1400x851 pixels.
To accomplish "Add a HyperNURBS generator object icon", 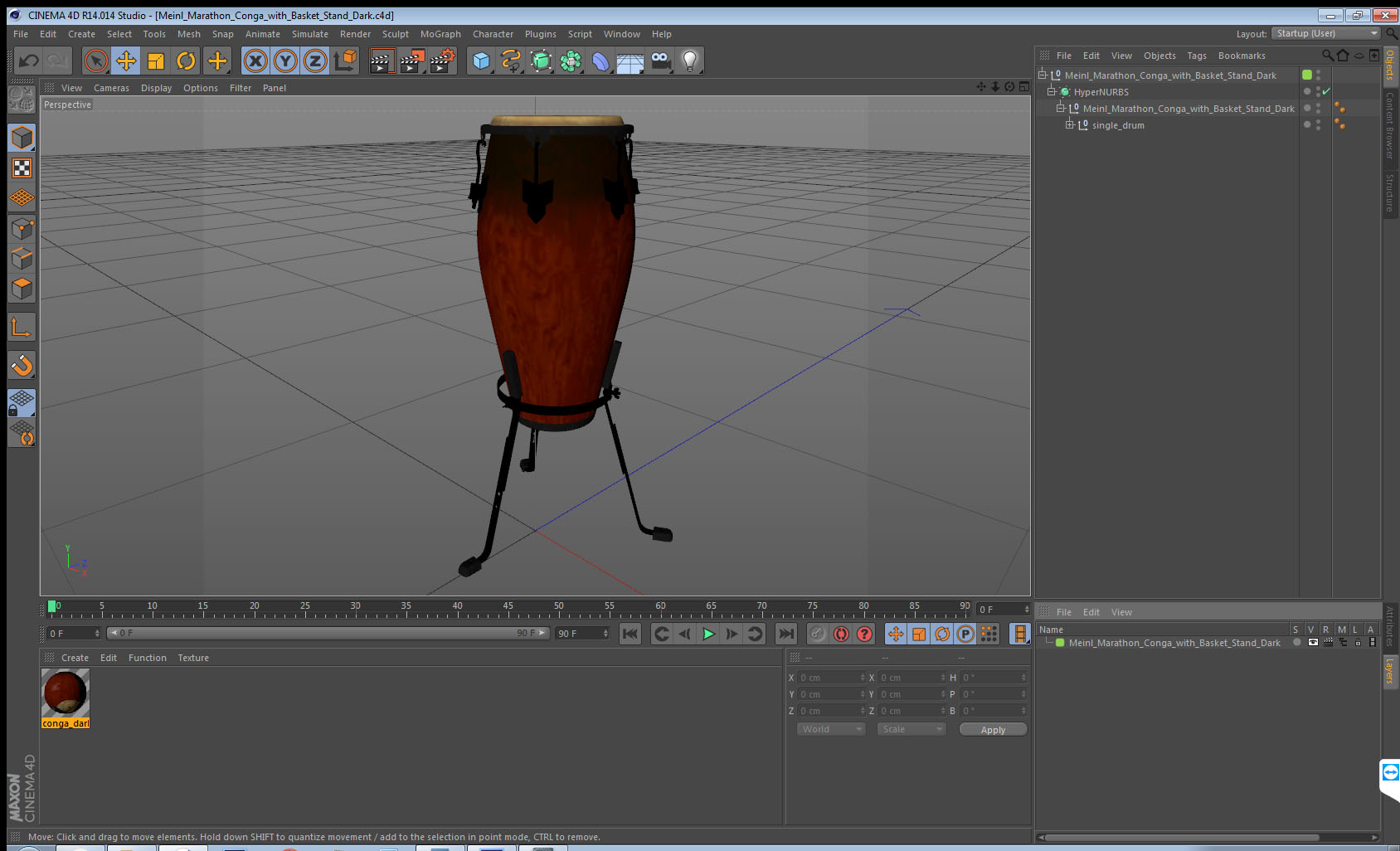I will 541,61.
